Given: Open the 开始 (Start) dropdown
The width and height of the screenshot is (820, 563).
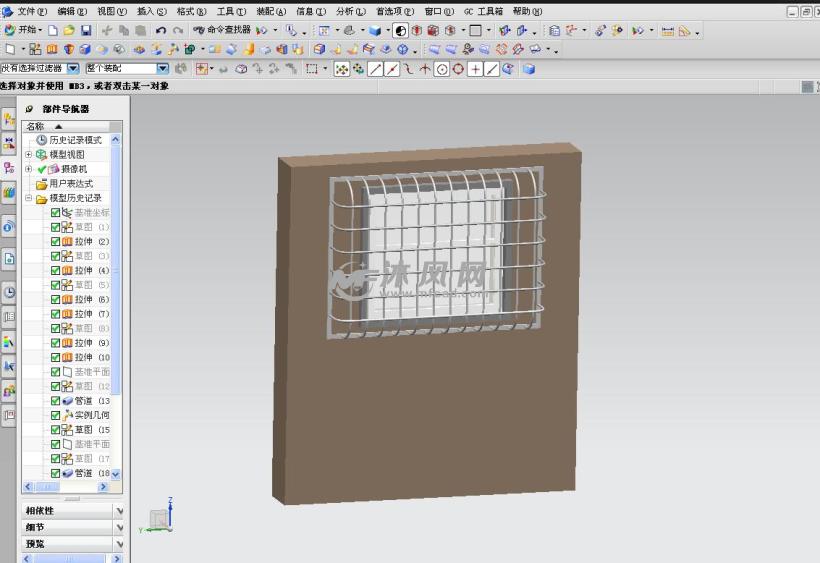Looking at the screenshot, I should (24, 30).
